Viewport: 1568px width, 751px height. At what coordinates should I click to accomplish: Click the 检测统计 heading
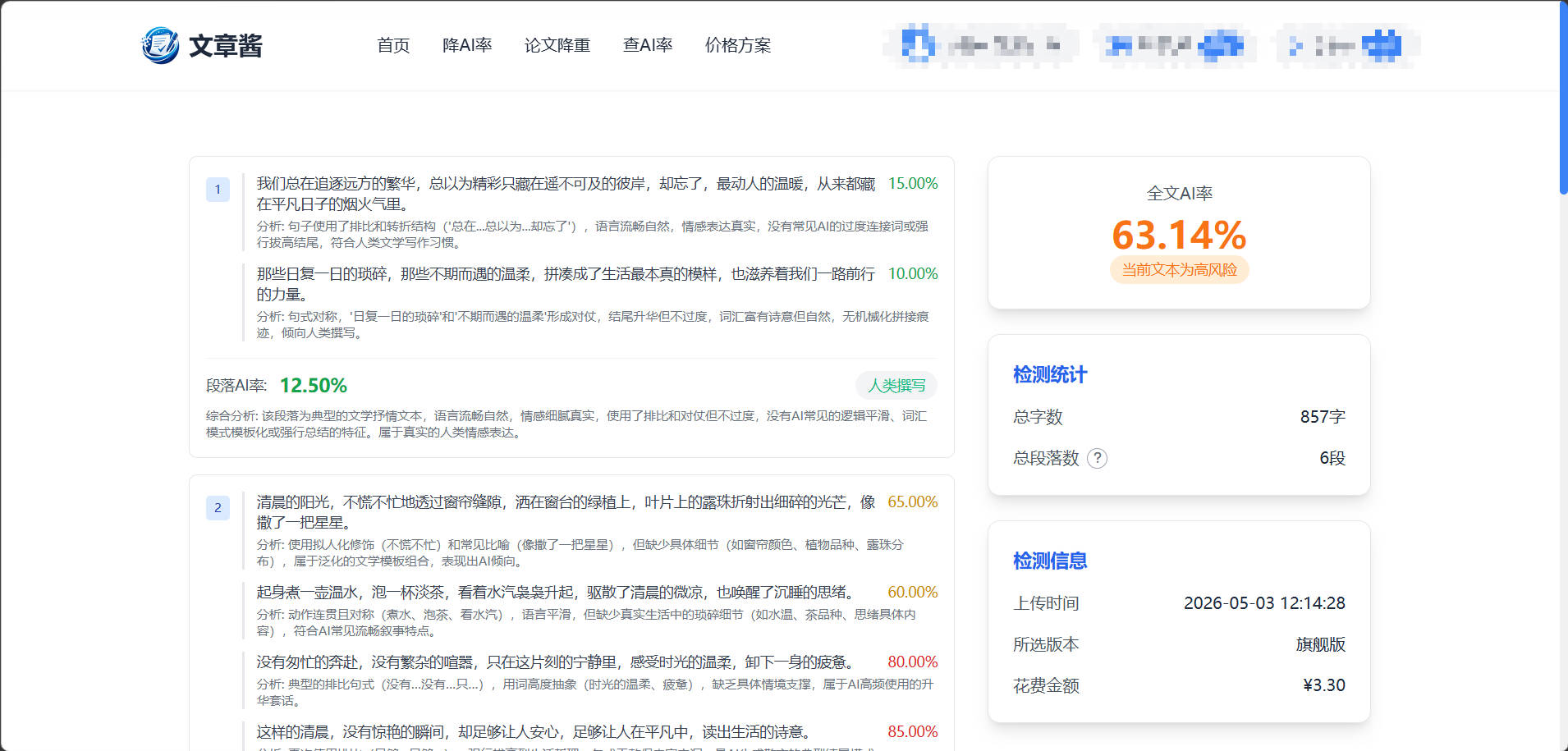[1050, 375]
